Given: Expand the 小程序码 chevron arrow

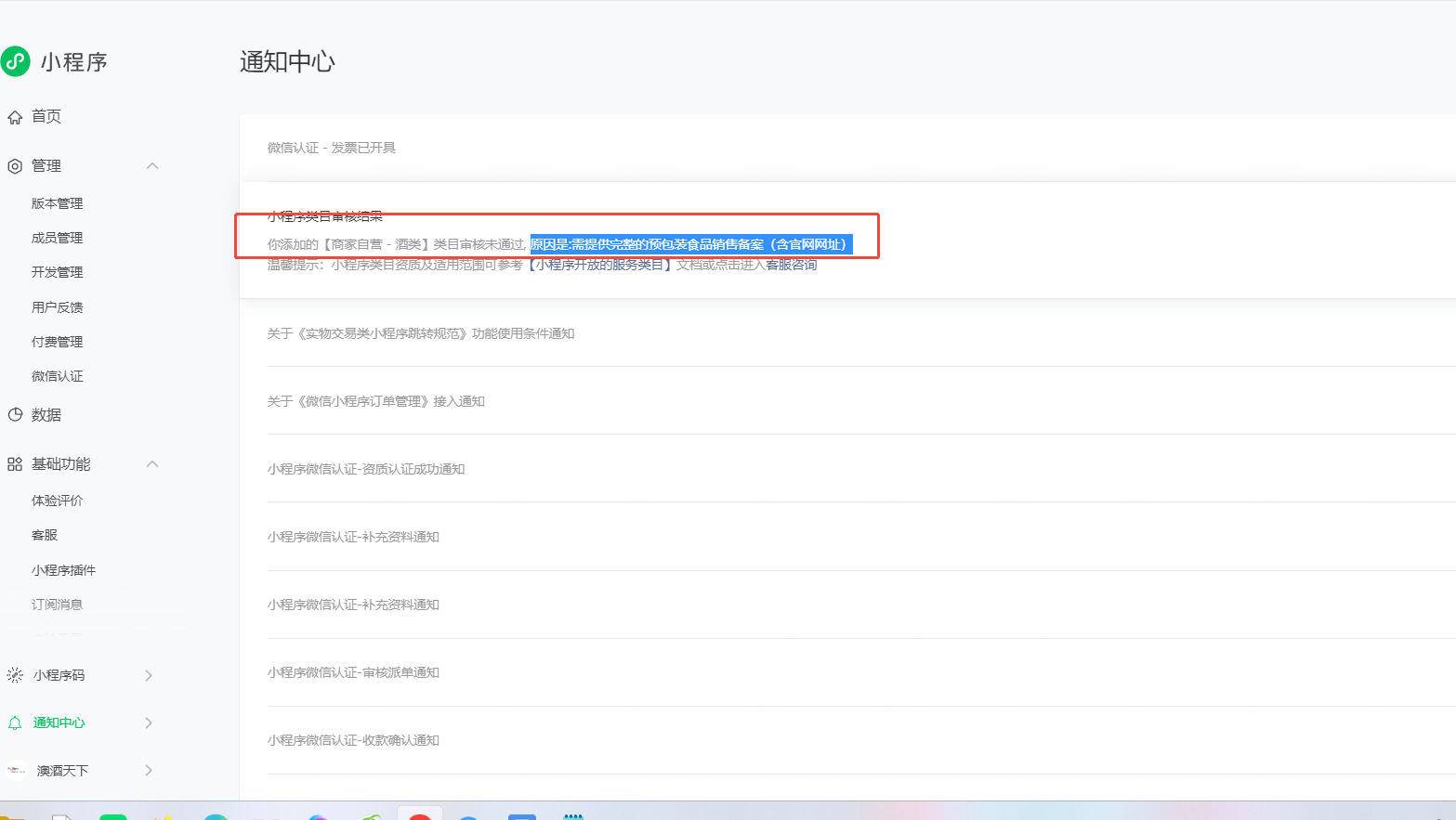Looking at the screenshot, I should coord(149,675).
